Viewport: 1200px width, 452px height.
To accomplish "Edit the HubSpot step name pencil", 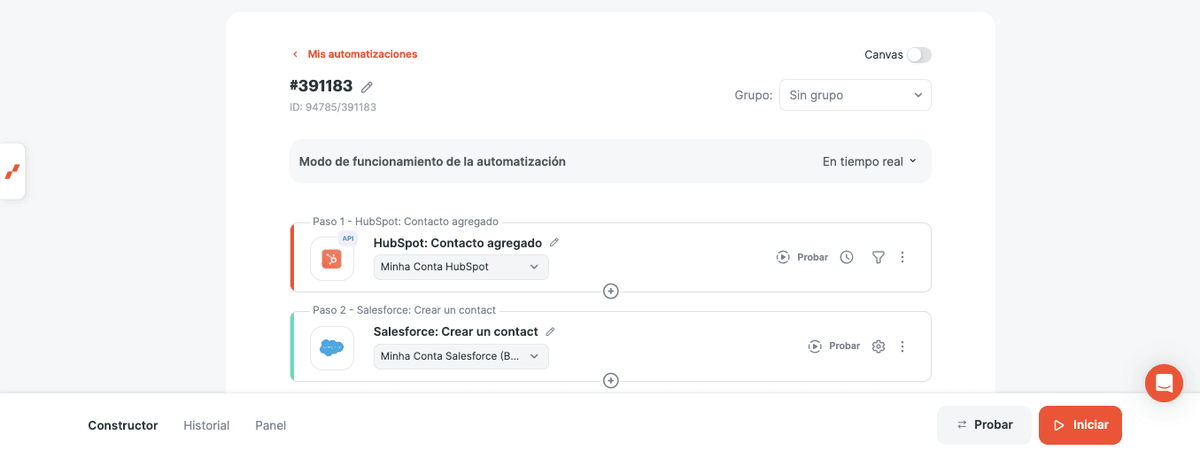I will click(555, 242).
